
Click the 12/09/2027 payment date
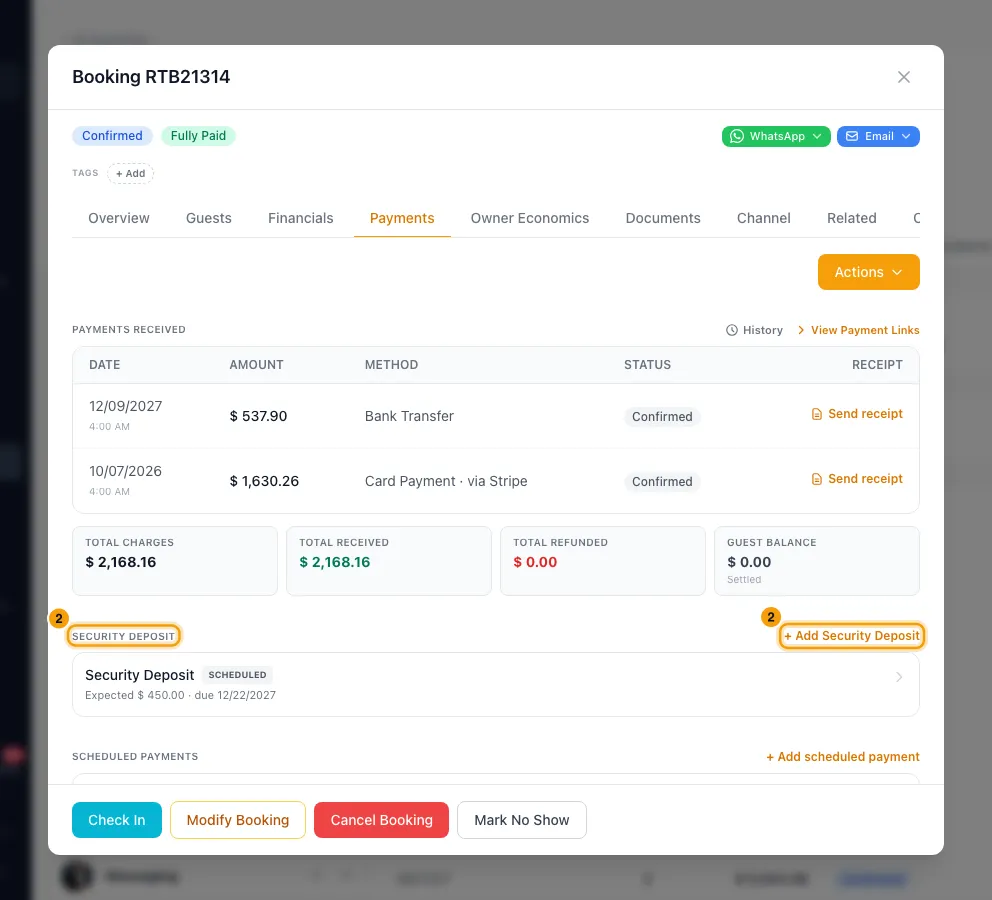[125, 407]
